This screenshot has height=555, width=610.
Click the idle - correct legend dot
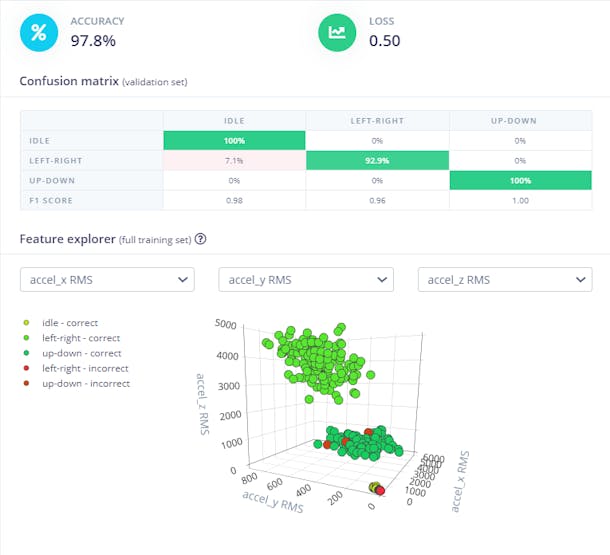click(x=24, y=323)
